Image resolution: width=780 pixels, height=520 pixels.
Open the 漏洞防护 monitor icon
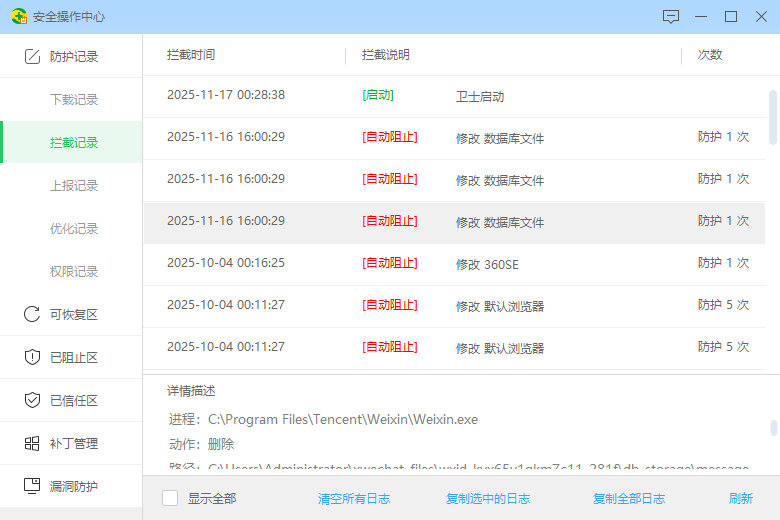[32, 486]
